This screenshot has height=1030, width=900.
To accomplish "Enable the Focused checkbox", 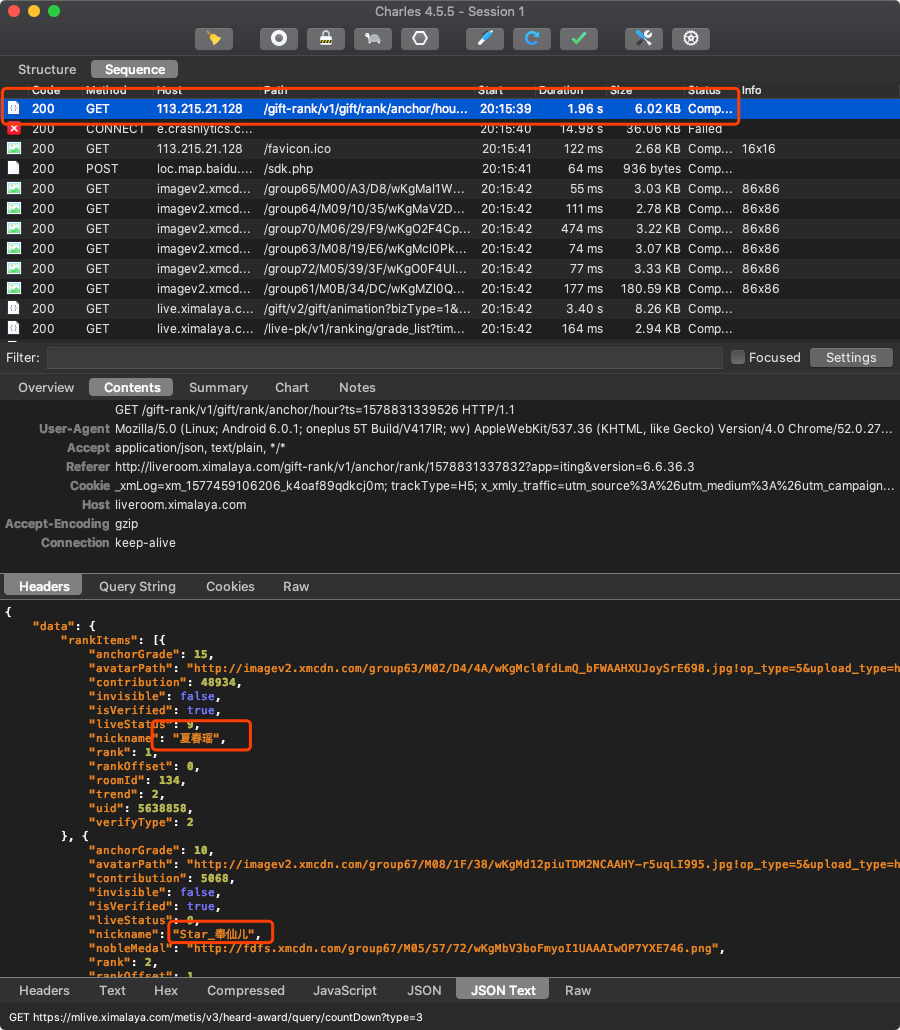I will (738, 357).
